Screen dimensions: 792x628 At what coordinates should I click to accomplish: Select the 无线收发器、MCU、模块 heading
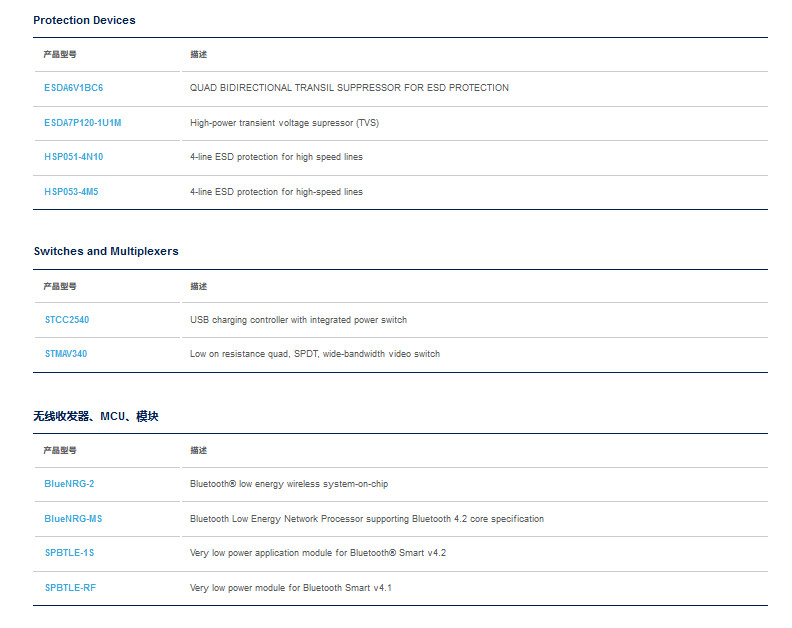pos(96,416)
